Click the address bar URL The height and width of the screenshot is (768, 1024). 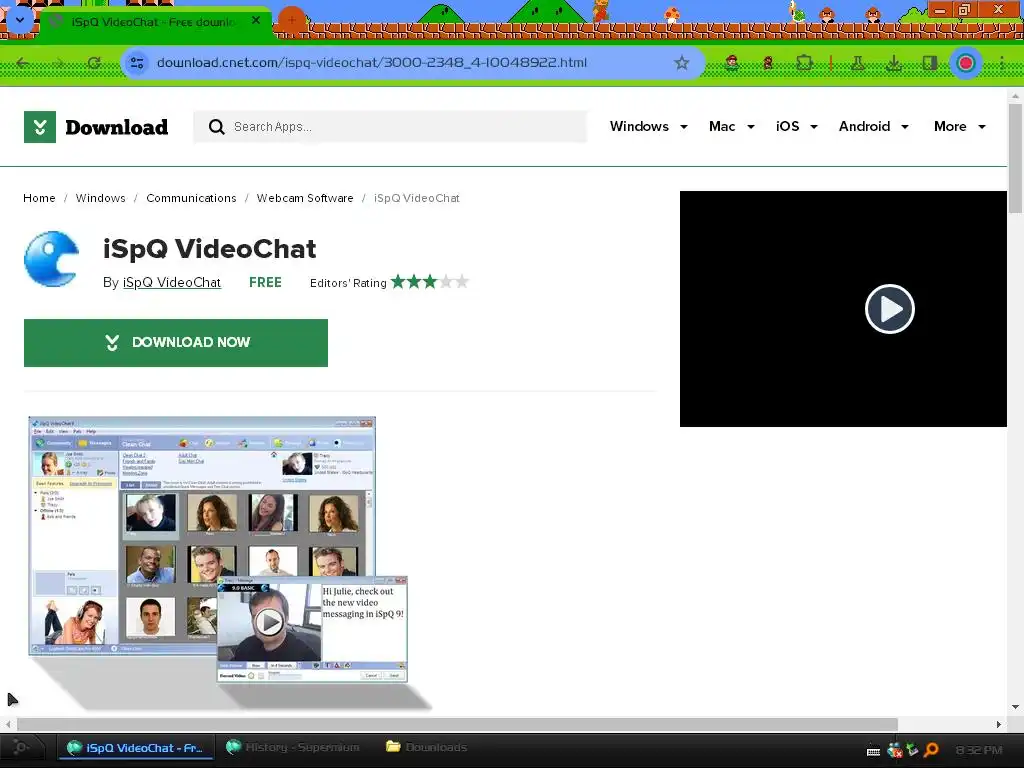pos(372,63)
